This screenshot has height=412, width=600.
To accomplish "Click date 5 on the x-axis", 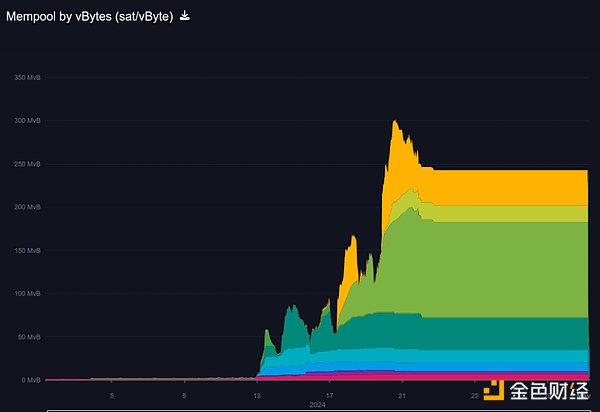I will tap(111, 395).
